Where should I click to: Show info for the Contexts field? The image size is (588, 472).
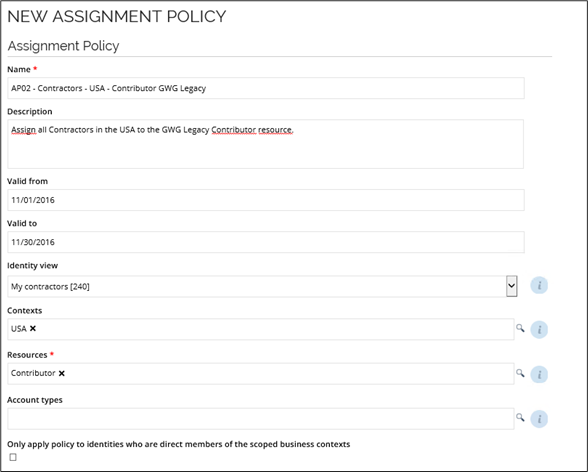click(x=539, y=330)
